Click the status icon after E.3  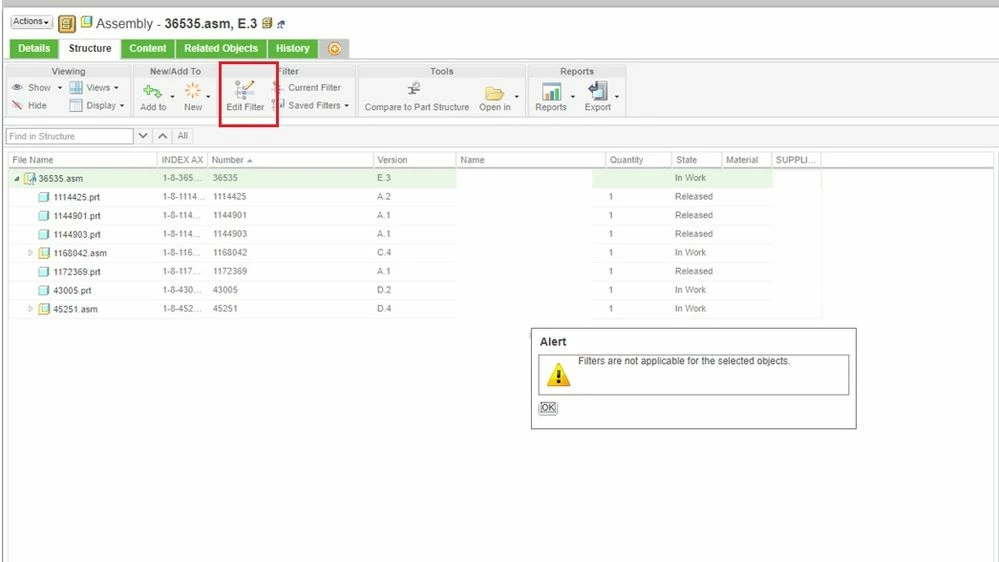point(267,24)
